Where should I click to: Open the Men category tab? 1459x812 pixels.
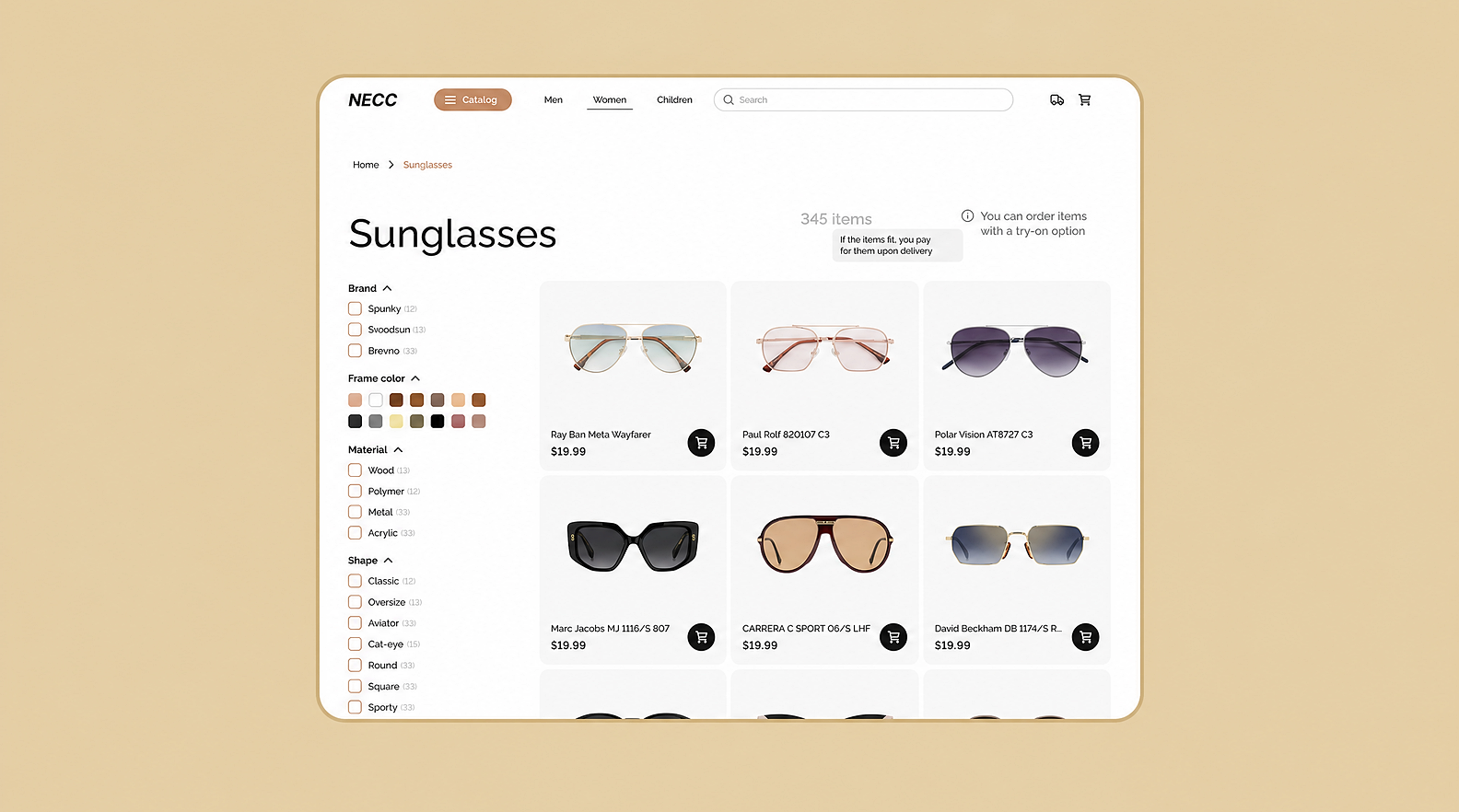coord(554,99)
